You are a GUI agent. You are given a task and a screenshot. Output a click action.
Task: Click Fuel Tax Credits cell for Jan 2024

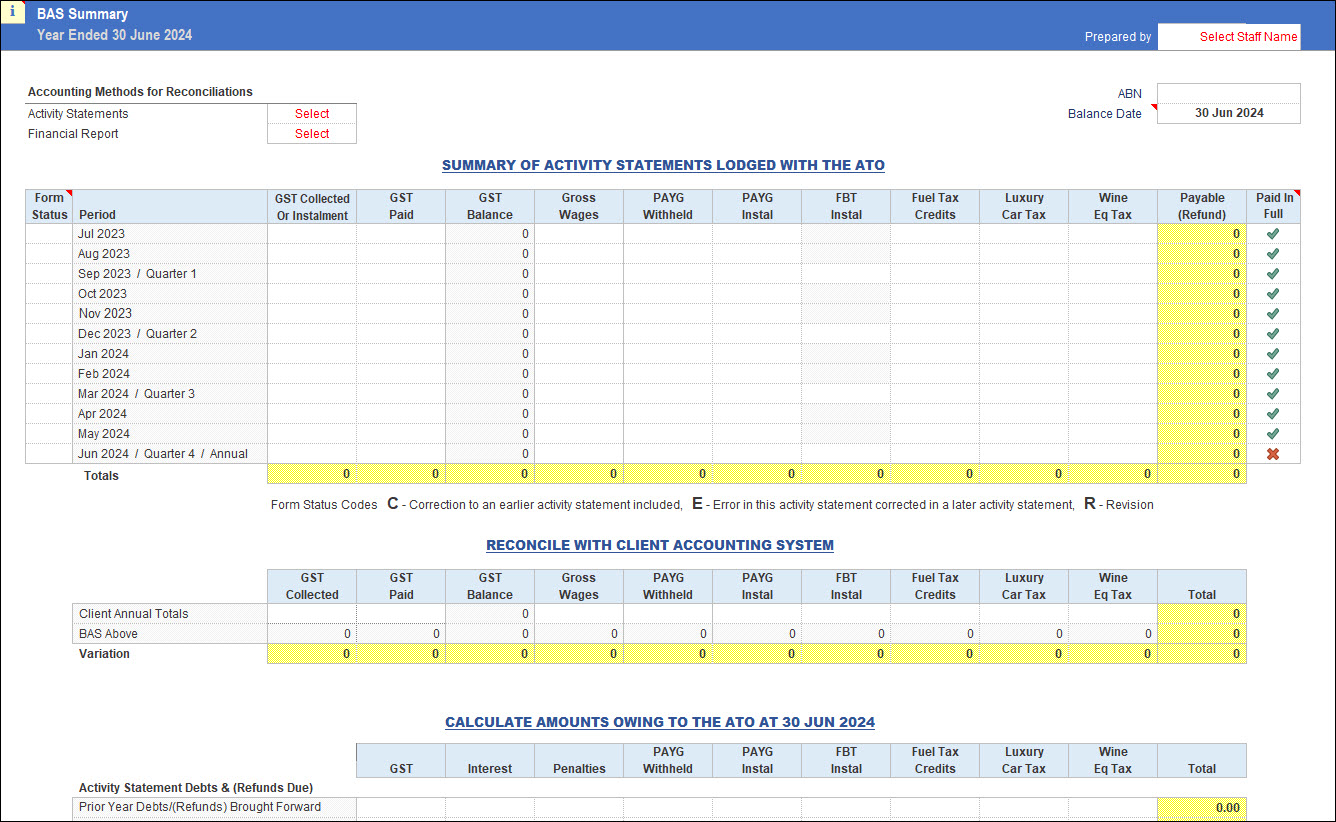[x=935, y=353]
